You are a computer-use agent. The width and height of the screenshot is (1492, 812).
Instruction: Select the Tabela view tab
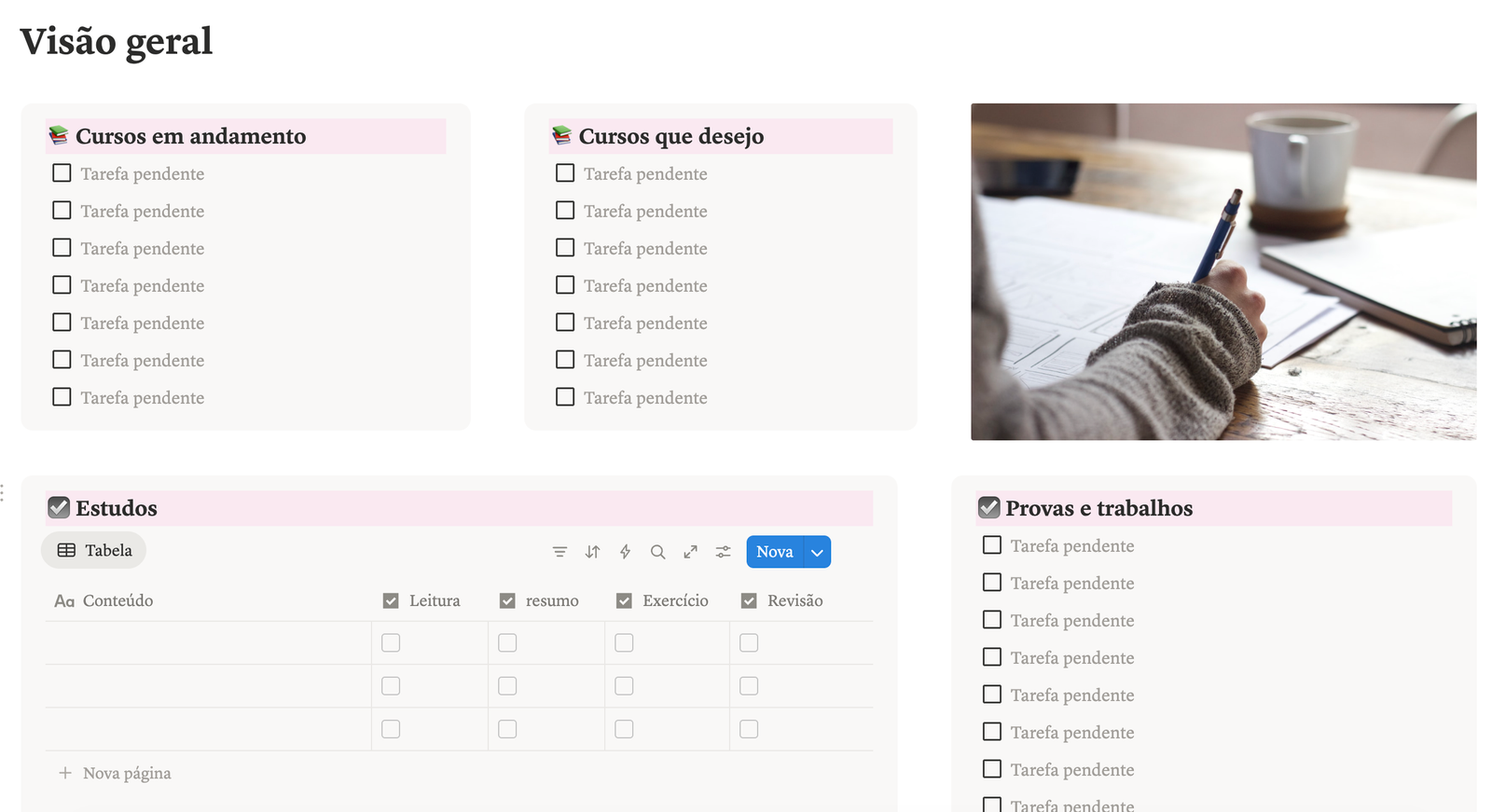94,551
